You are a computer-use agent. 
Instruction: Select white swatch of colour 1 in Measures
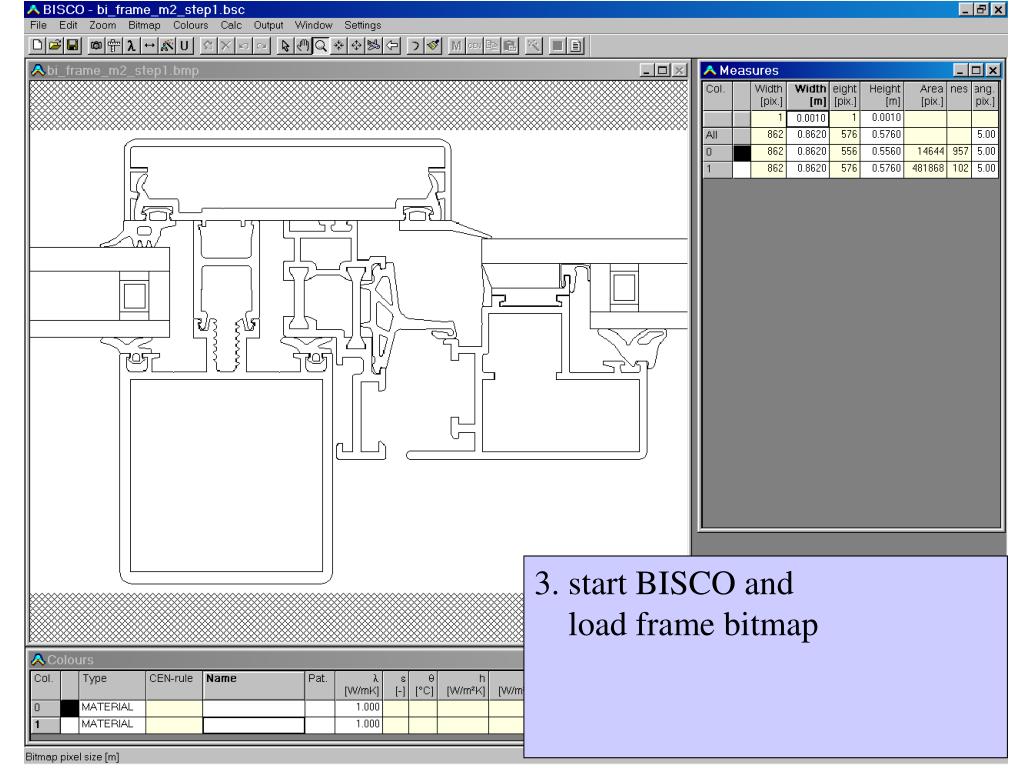point(741,168)
